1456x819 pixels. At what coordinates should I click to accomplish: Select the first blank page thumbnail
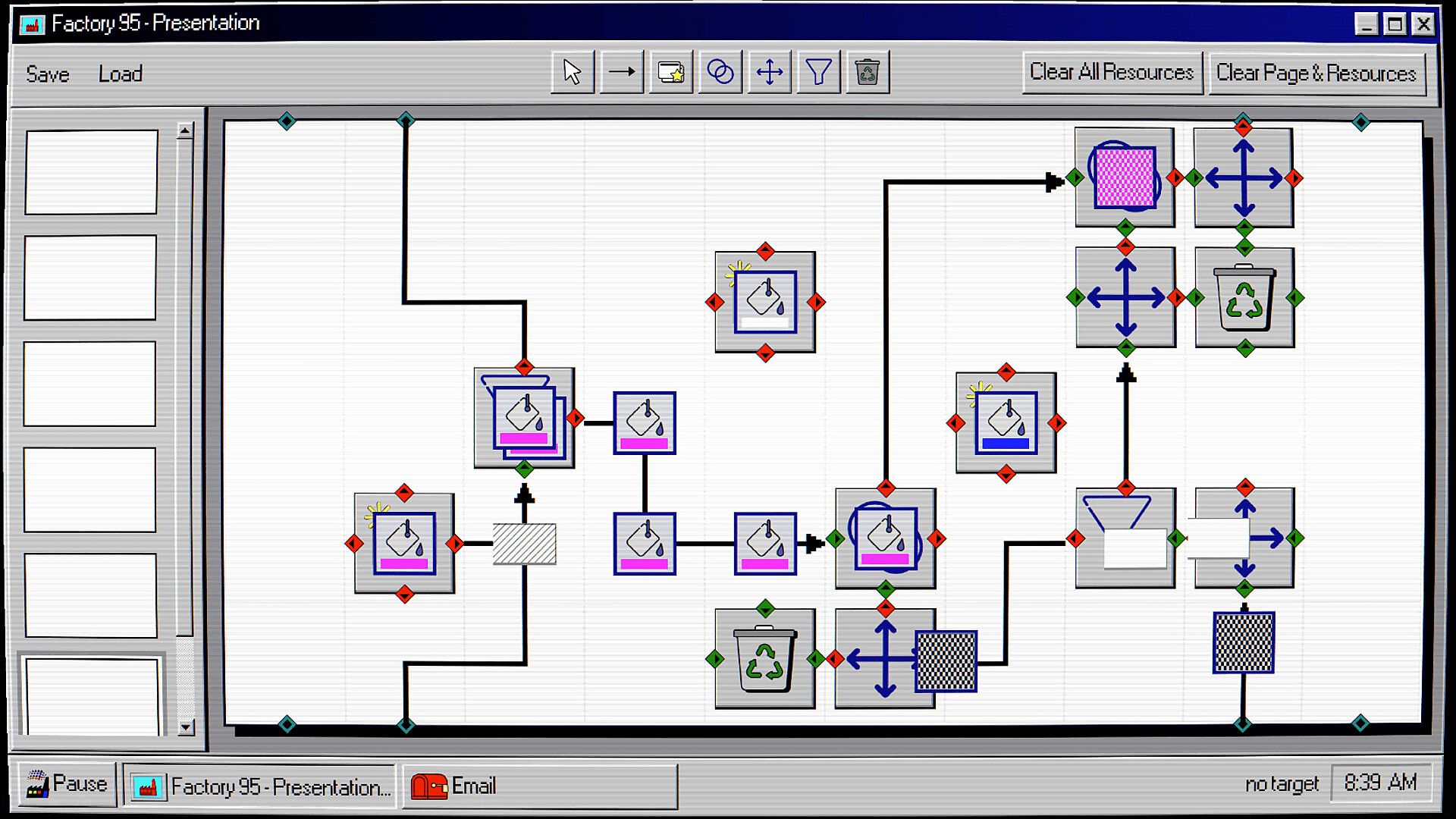point(91,172)
